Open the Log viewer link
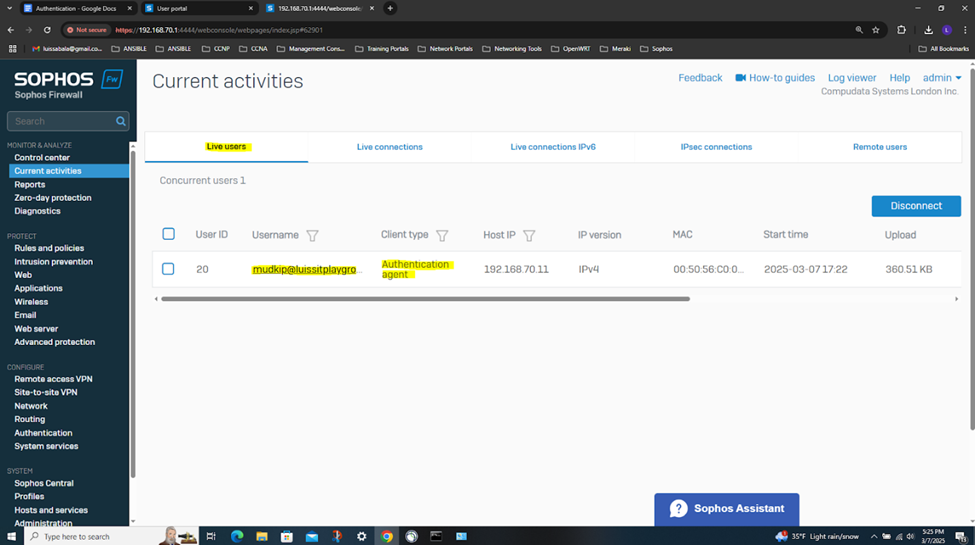This screenshot has width=975, height=545. [852, 78]
